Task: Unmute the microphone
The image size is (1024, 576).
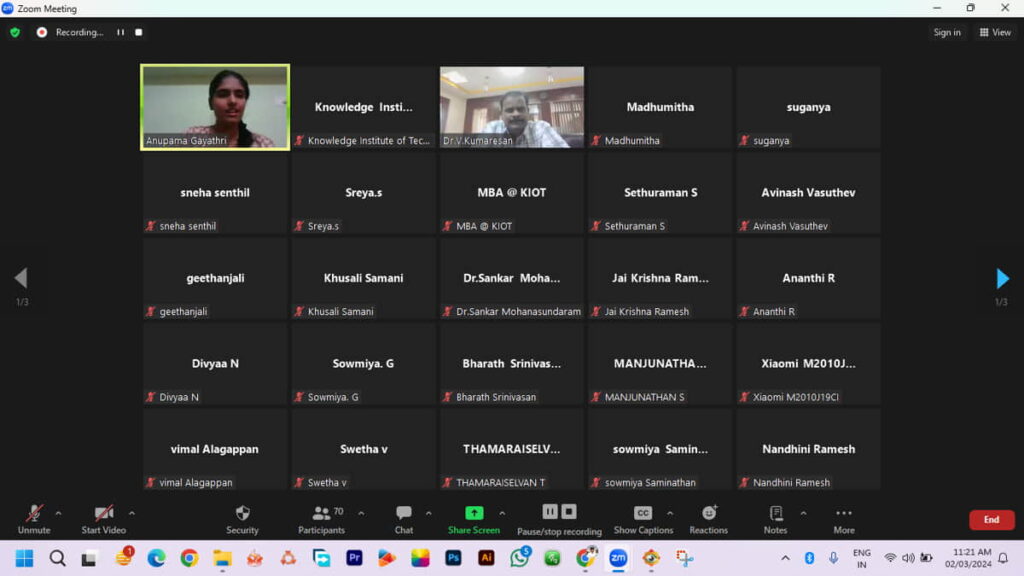Action: [x=34, y=519]
